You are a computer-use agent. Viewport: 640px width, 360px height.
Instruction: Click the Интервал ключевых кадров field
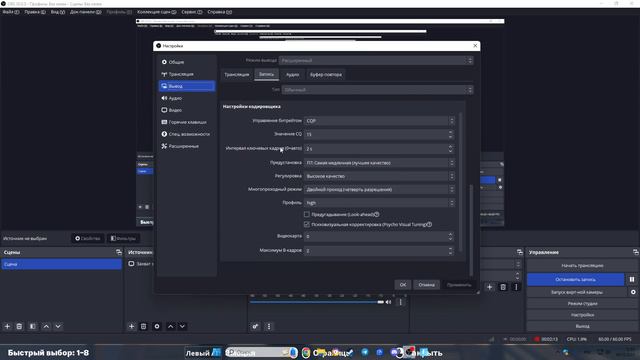coord(379,149)
